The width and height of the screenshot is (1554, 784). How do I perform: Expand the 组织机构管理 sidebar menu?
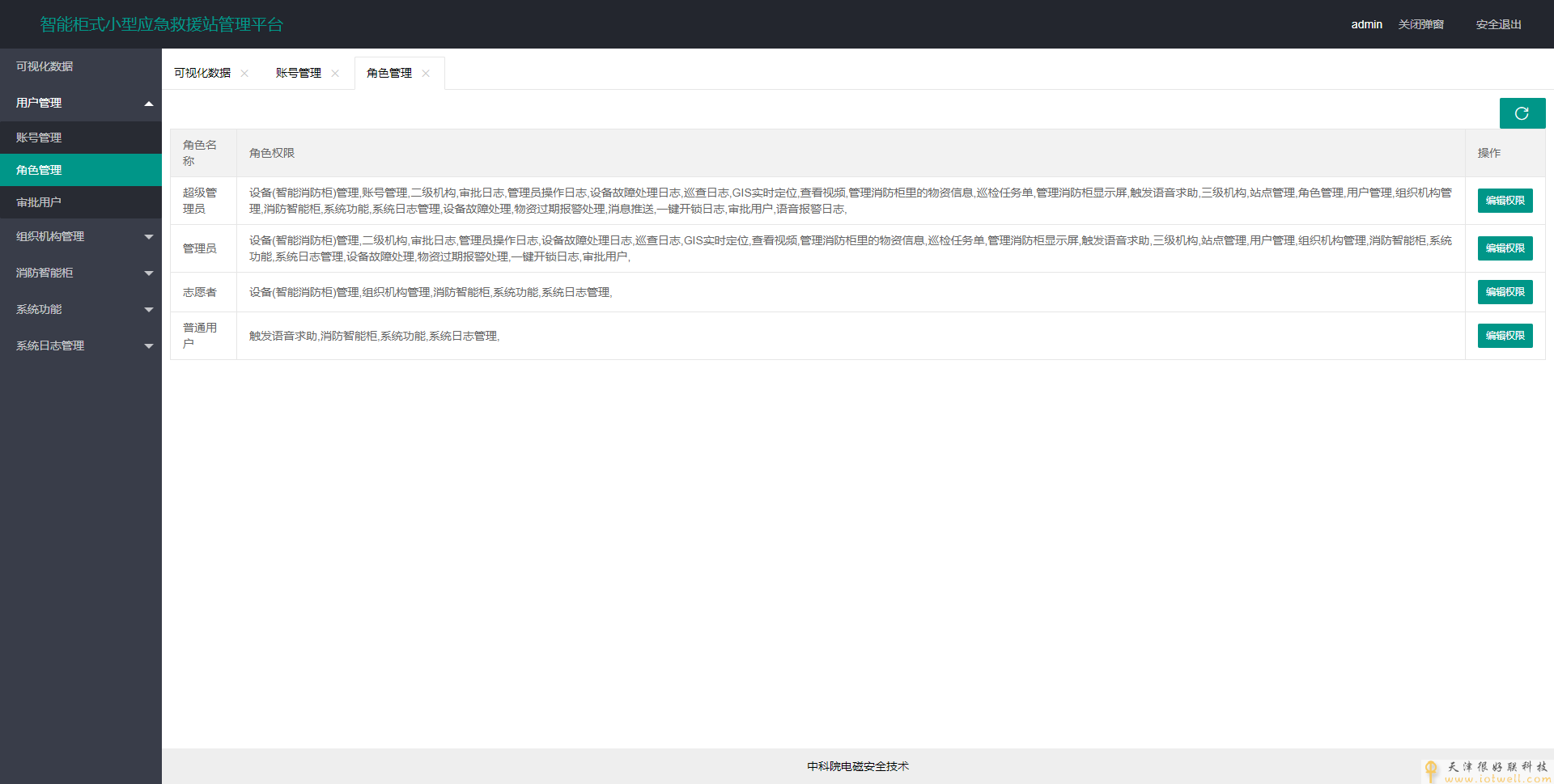pos(81,236)
